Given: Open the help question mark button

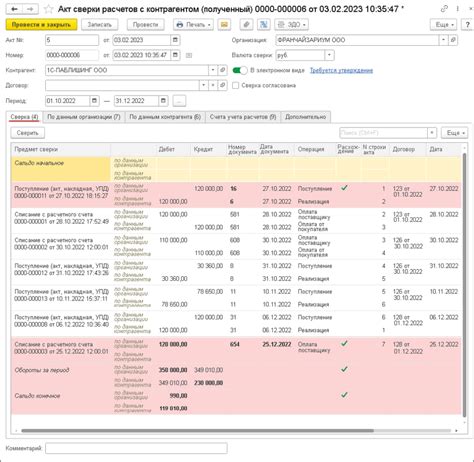Looking at the screenshot, I should tap(467, 25).
